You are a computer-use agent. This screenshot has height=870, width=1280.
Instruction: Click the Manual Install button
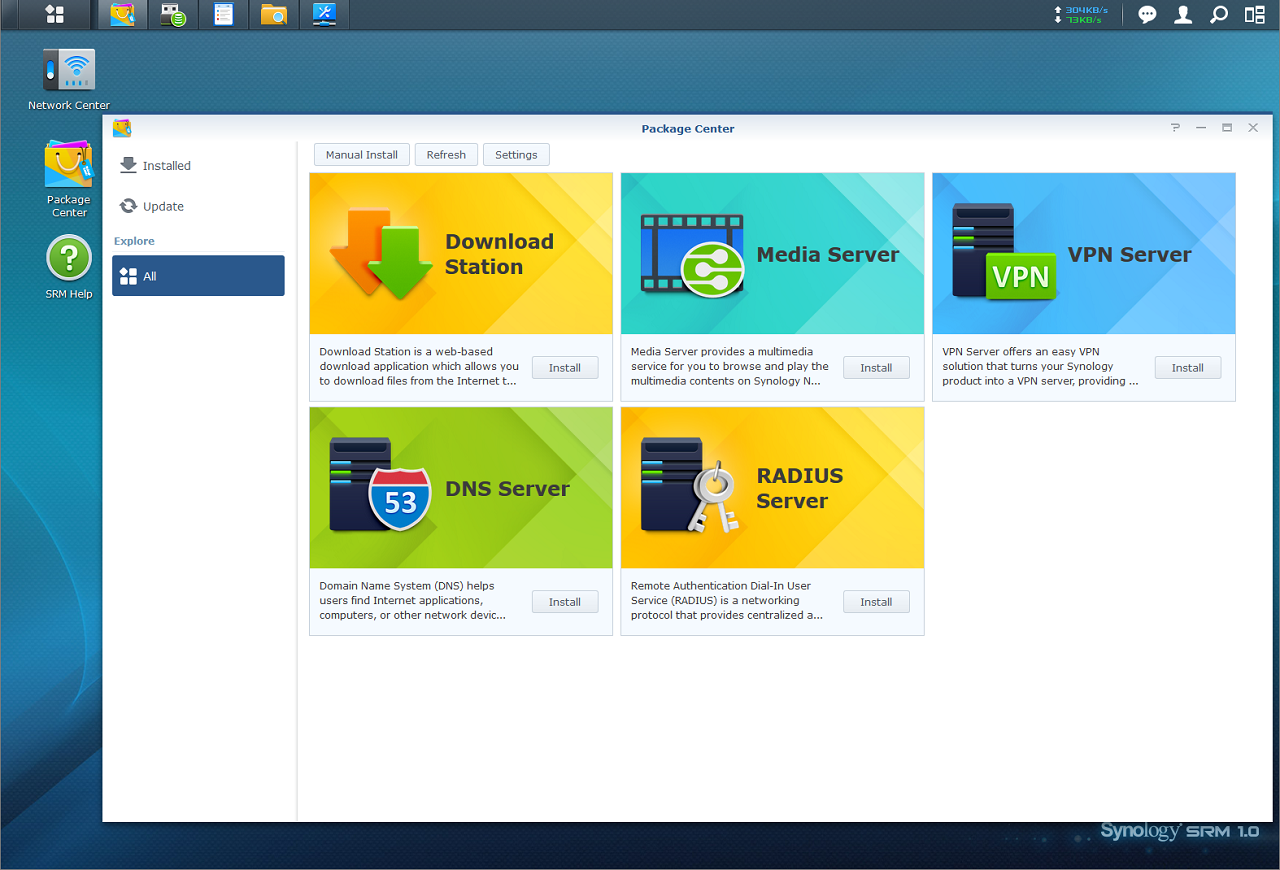[362, 155]
